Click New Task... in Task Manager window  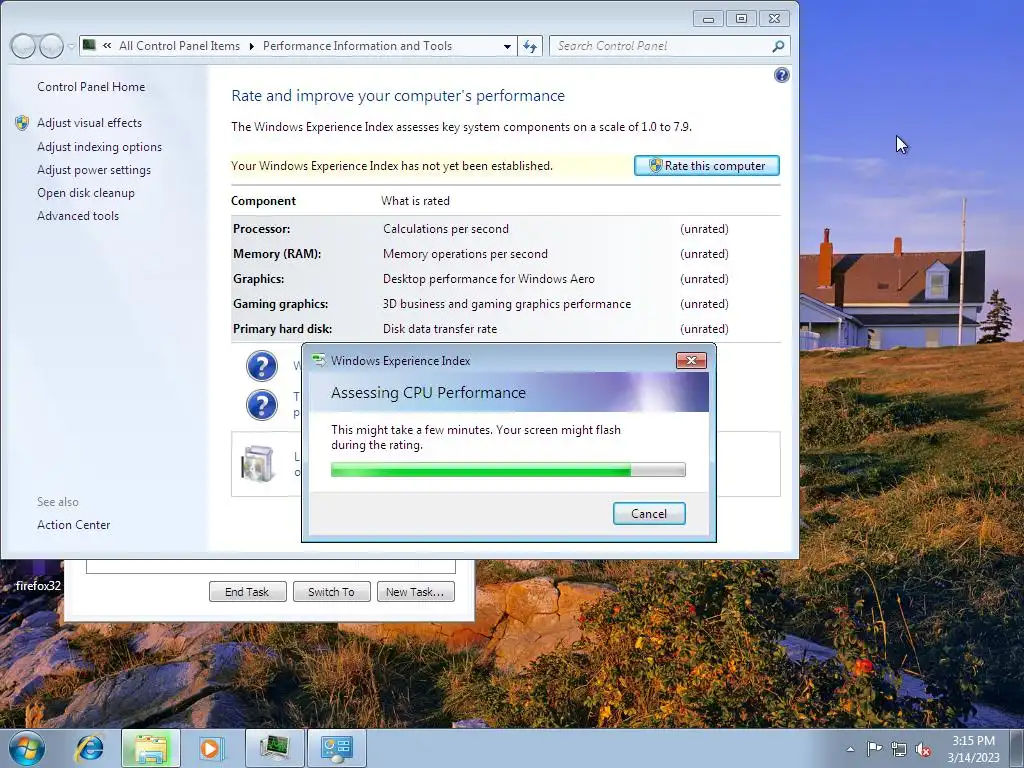[415, 592]
